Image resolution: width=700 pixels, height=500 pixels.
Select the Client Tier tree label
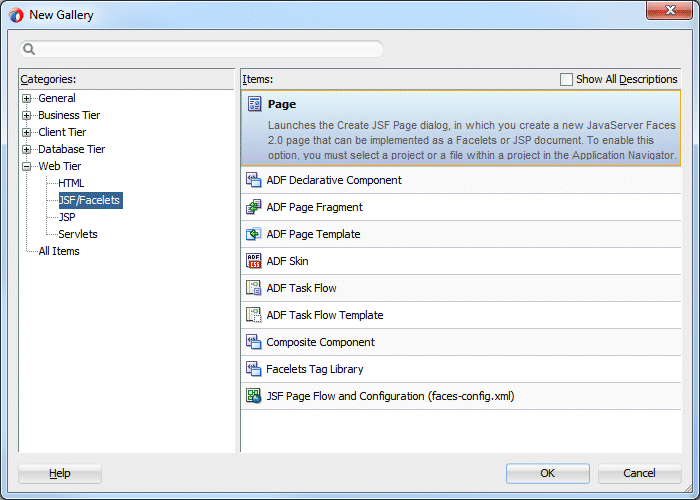tap(62, 132)
